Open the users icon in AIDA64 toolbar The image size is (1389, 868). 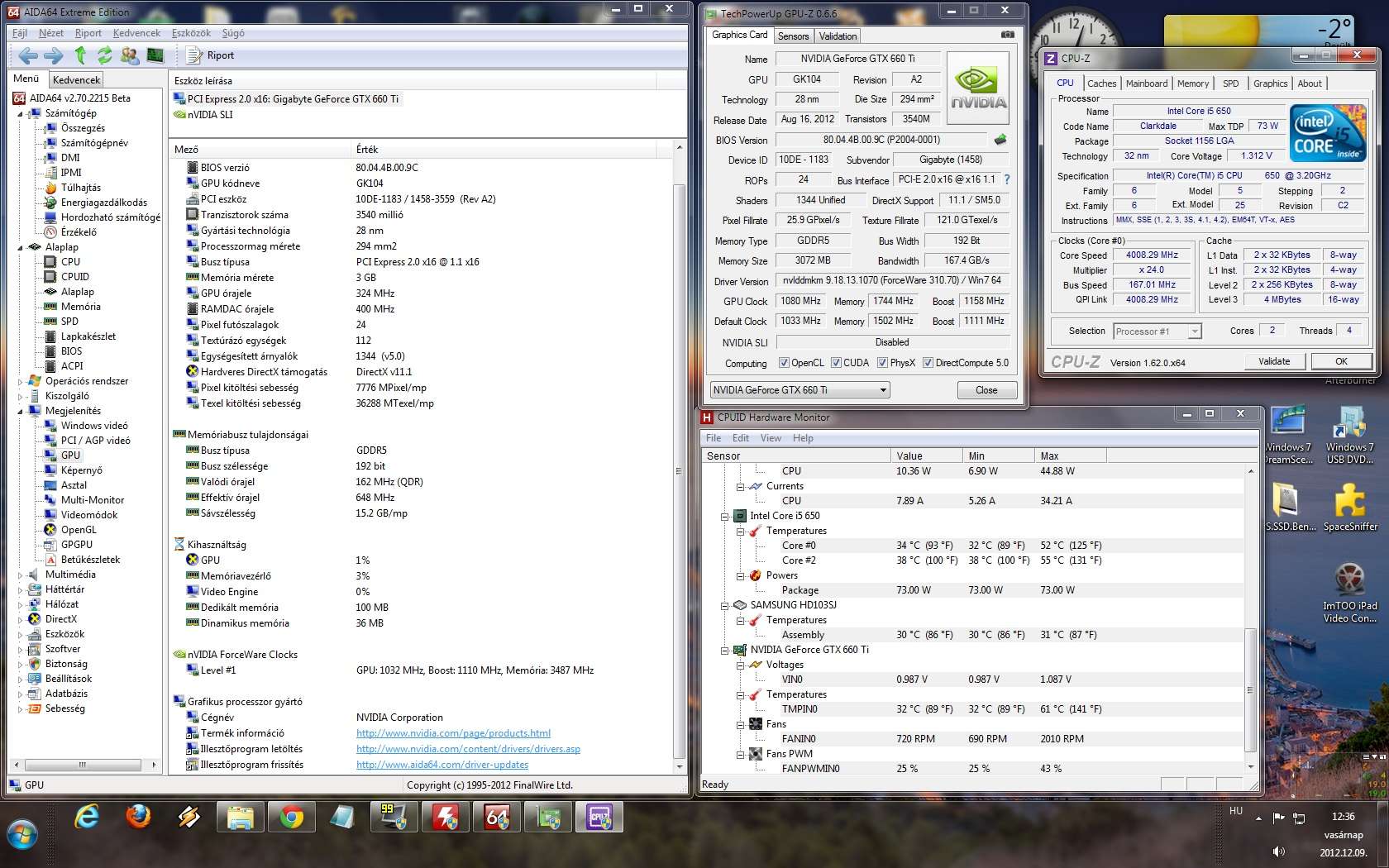pyautogui.click(x=130, y=55)
